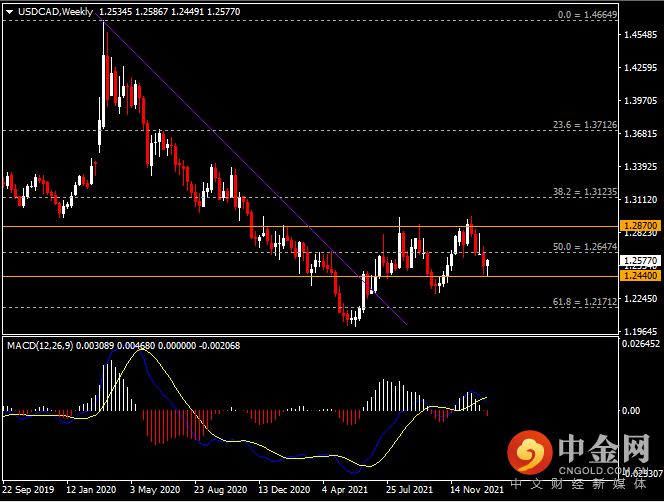Click the 0.026452 MACD scale value
This screenshot has height=502, width=664.
coord(641,344)
